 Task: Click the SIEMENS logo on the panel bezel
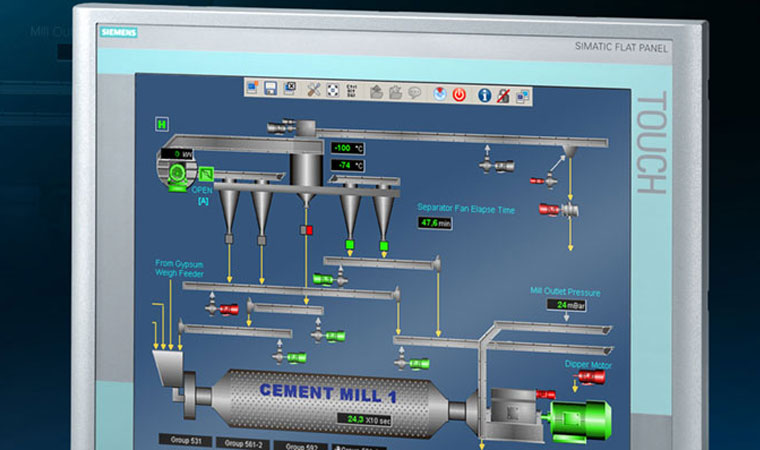(119, 32)
